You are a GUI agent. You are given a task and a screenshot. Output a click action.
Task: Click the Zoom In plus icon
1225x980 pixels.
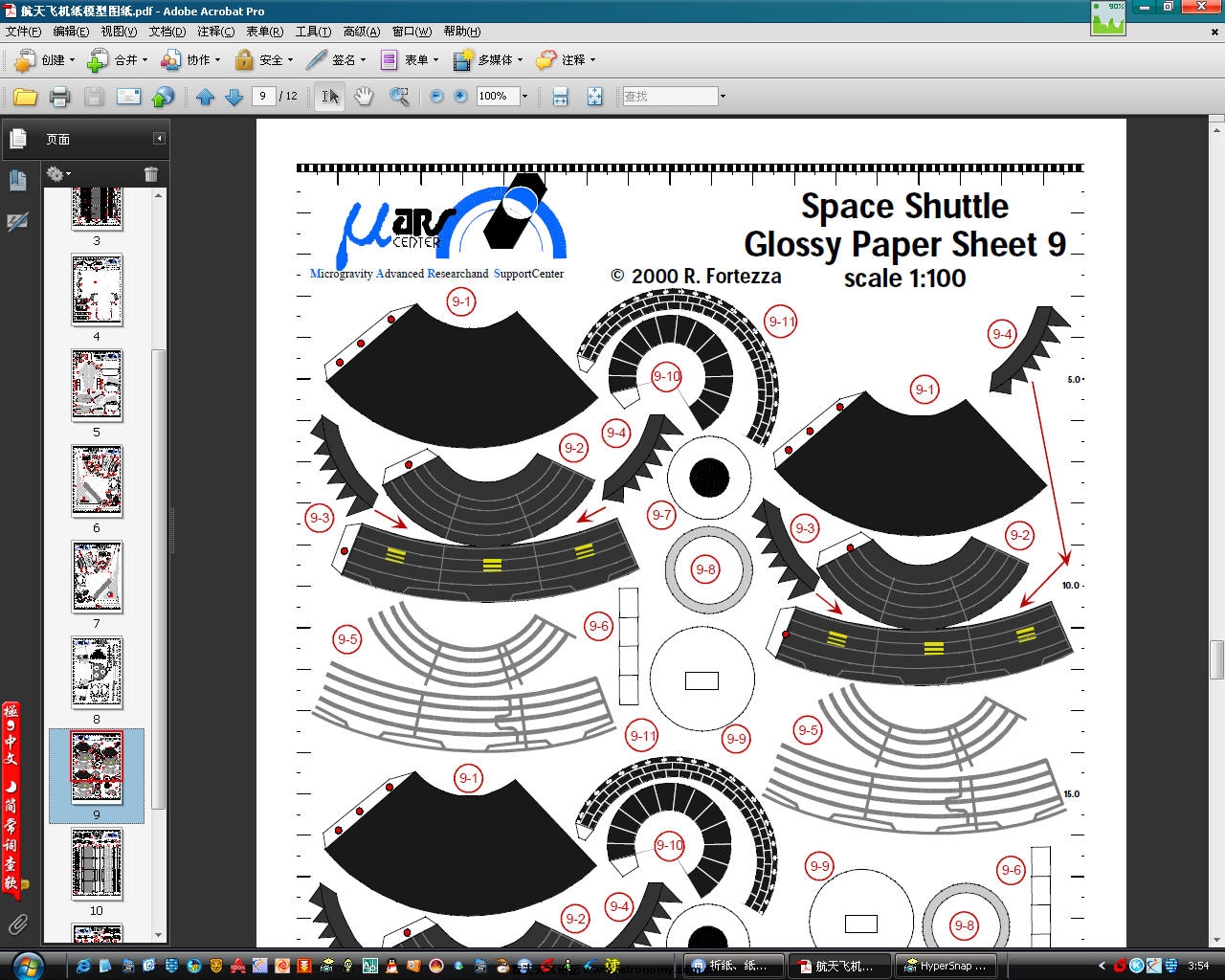coord(460,97)
